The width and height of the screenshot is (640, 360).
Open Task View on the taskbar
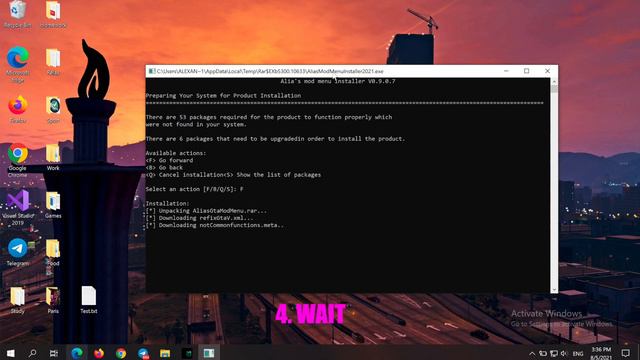pyautogui.click(x=54, y=353)
